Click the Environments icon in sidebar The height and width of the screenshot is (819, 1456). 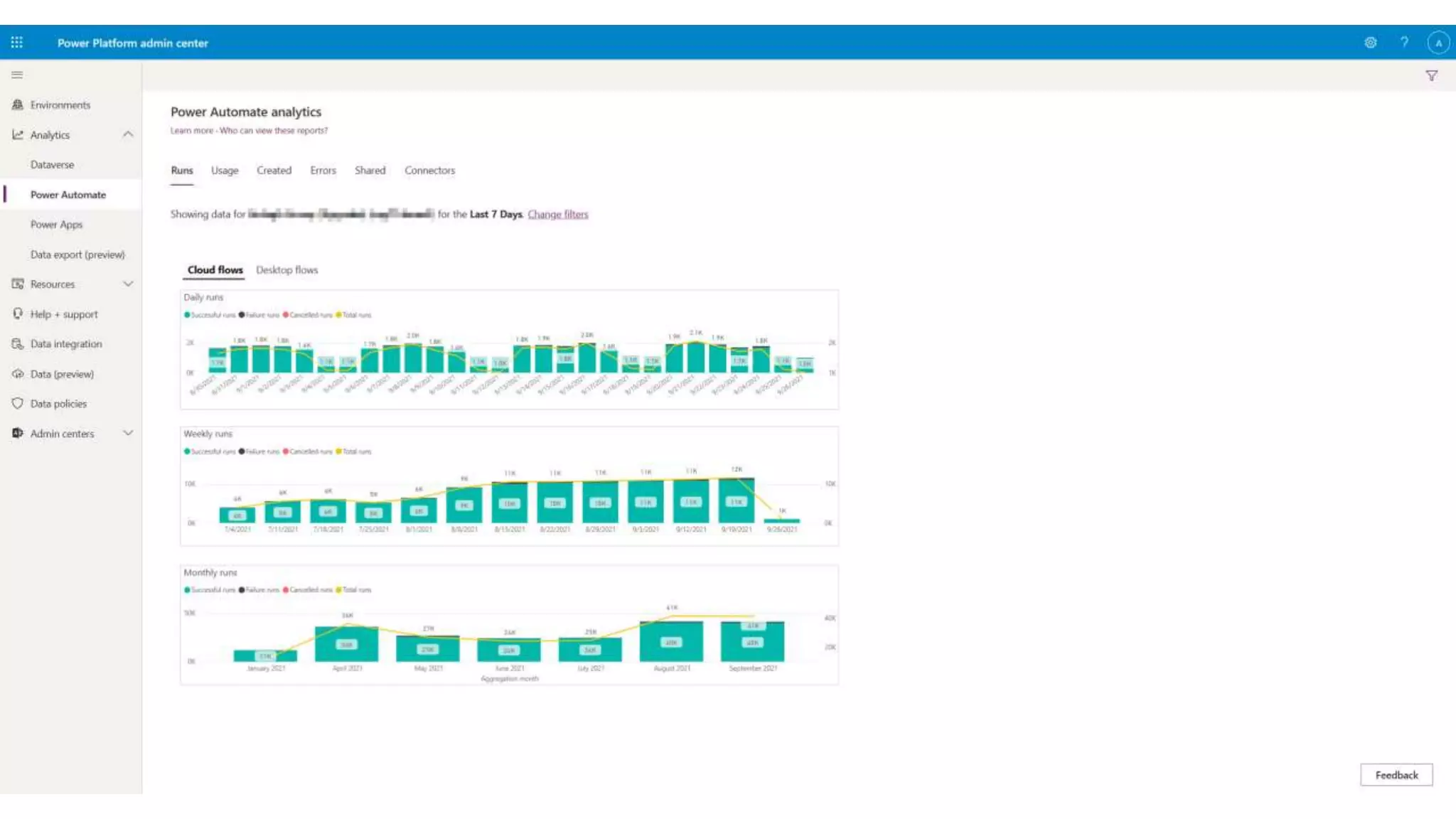point(18,105)
